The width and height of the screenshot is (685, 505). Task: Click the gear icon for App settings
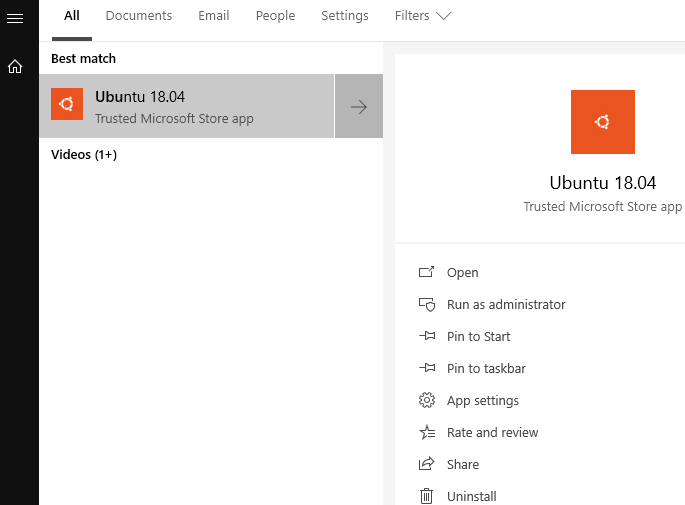[x=427, y=400]
